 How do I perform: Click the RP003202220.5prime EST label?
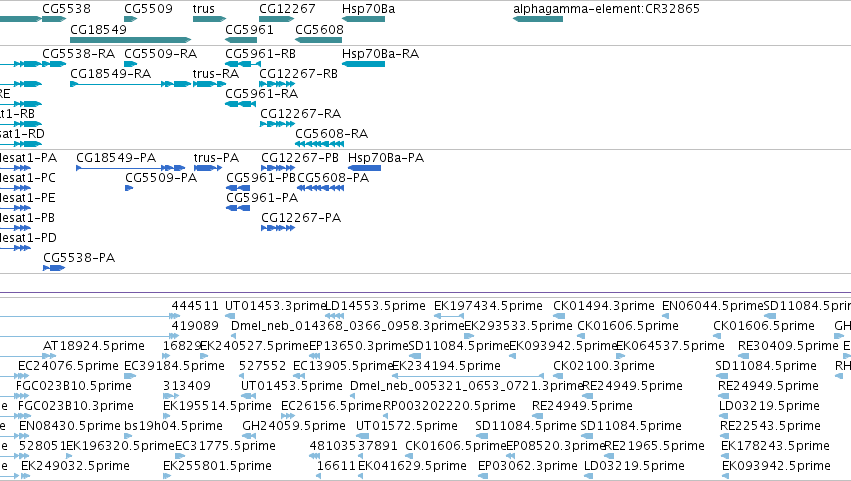[449, 406]
